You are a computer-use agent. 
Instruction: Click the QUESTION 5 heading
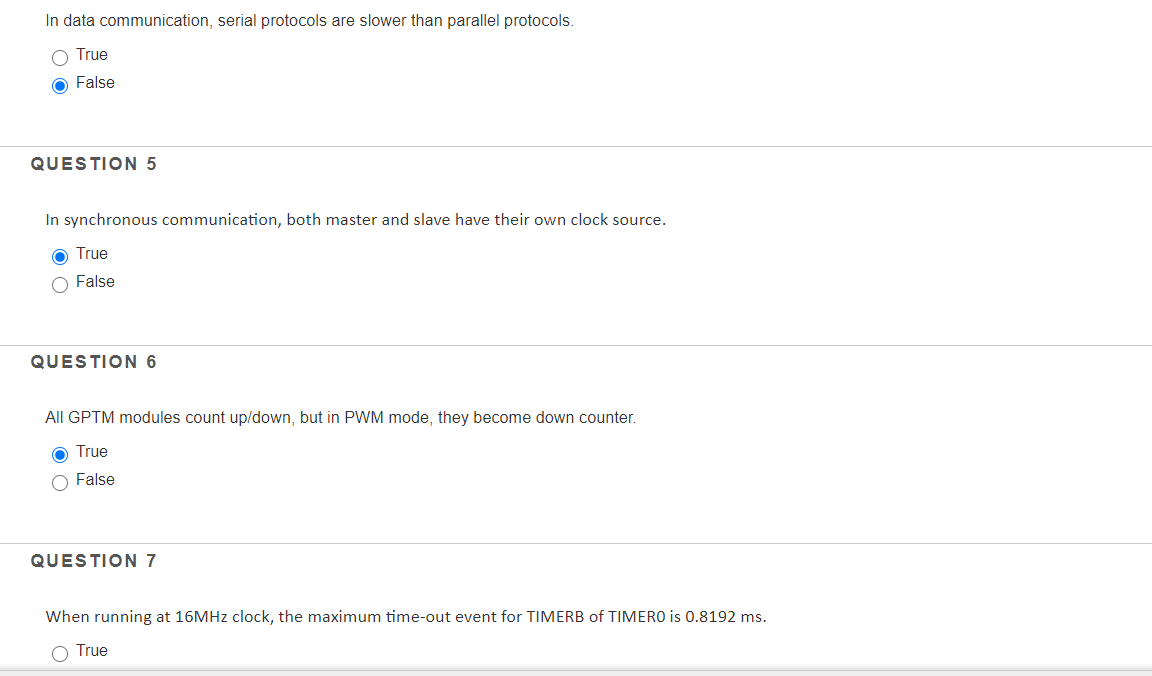[x=95, y=164]
